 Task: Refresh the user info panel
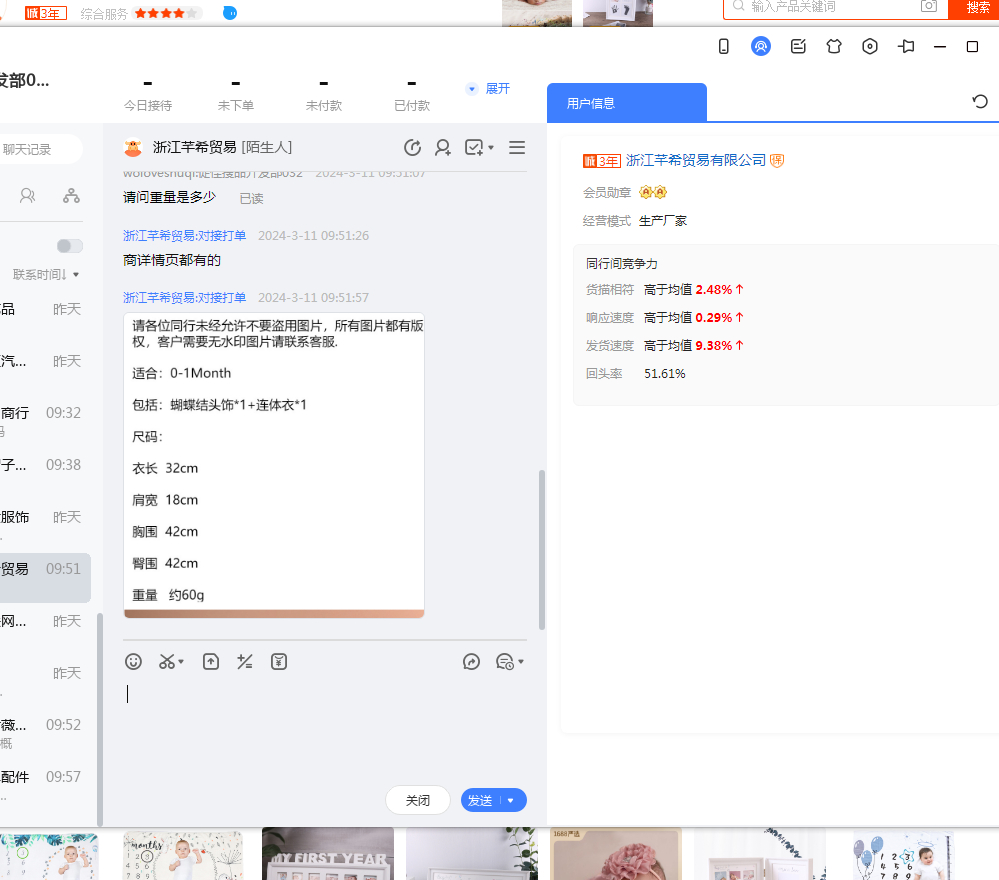coord(980,101)
